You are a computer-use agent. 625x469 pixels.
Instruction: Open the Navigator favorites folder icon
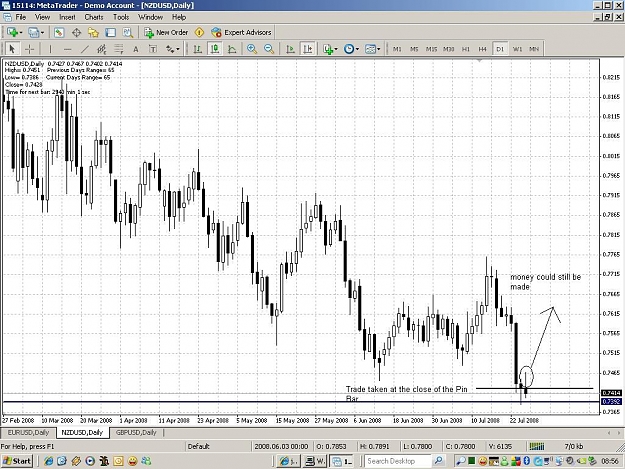93,33
